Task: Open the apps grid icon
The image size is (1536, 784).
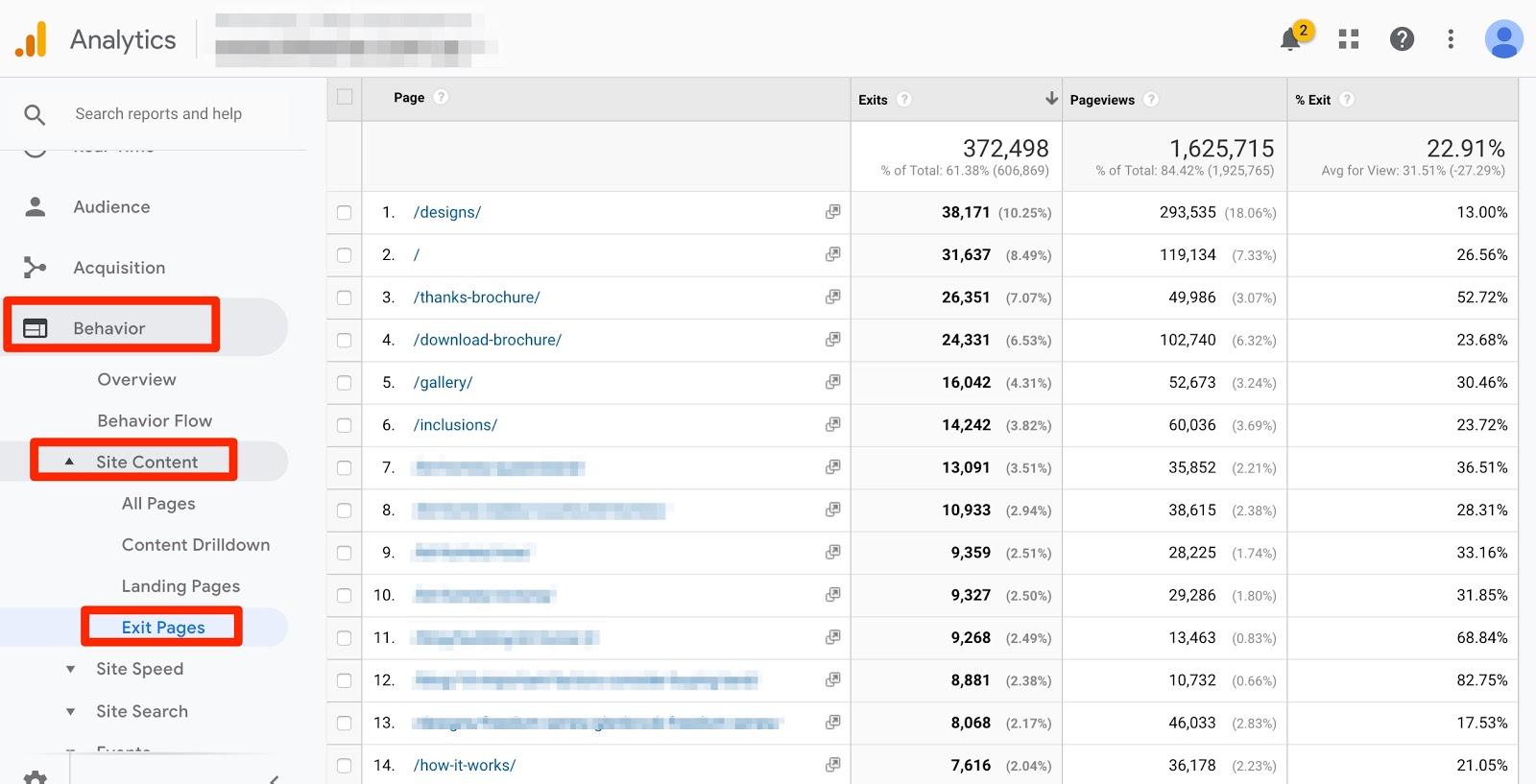Action: point(1349,39)
